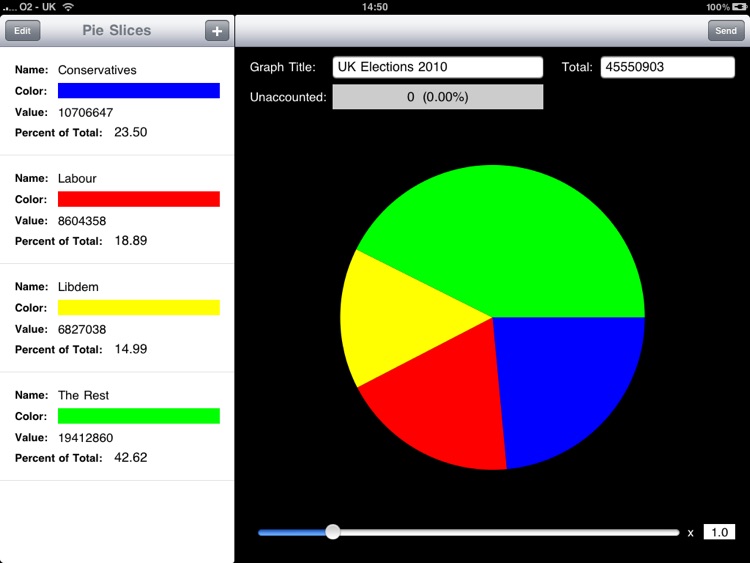Tap the O2 - UK carrier label

[37, 7]
